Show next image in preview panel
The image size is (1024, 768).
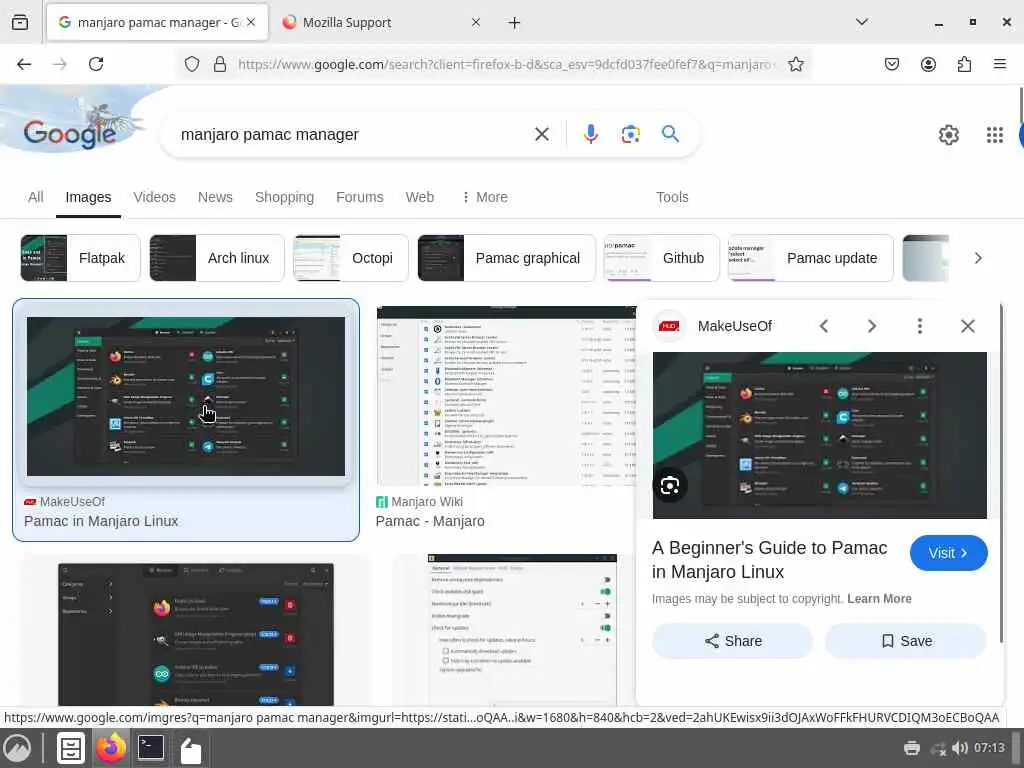(872, 326)
